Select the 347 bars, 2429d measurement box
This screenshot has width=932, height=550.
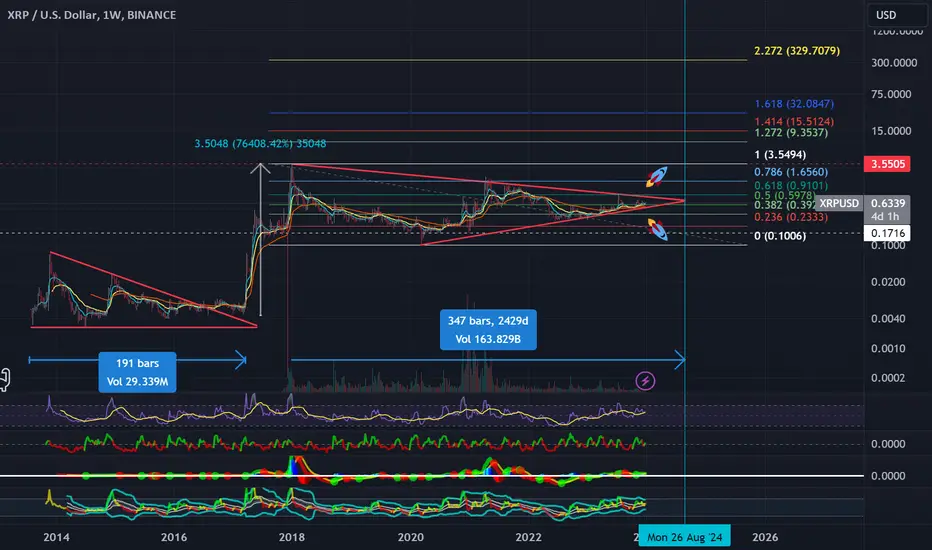488,329
